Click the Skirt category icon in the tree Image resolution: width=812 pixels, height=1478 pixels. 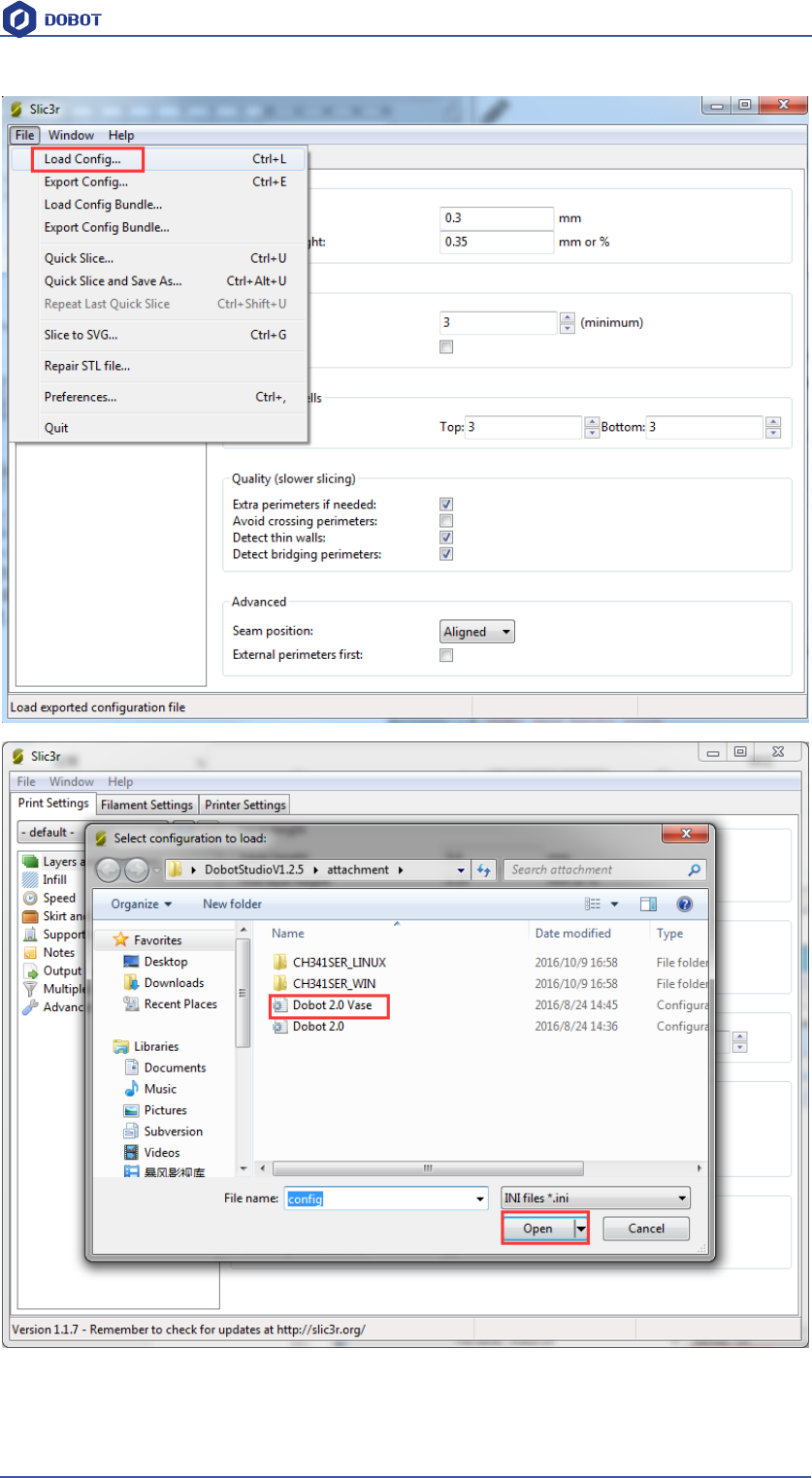point(29,916)
